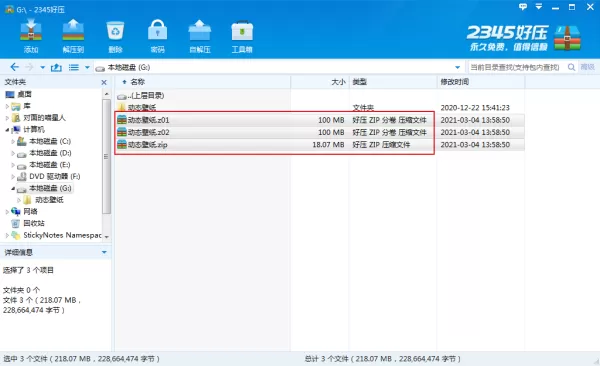
Task: Select 本地磁盘 (E:) in the tree
Action: 50,165
